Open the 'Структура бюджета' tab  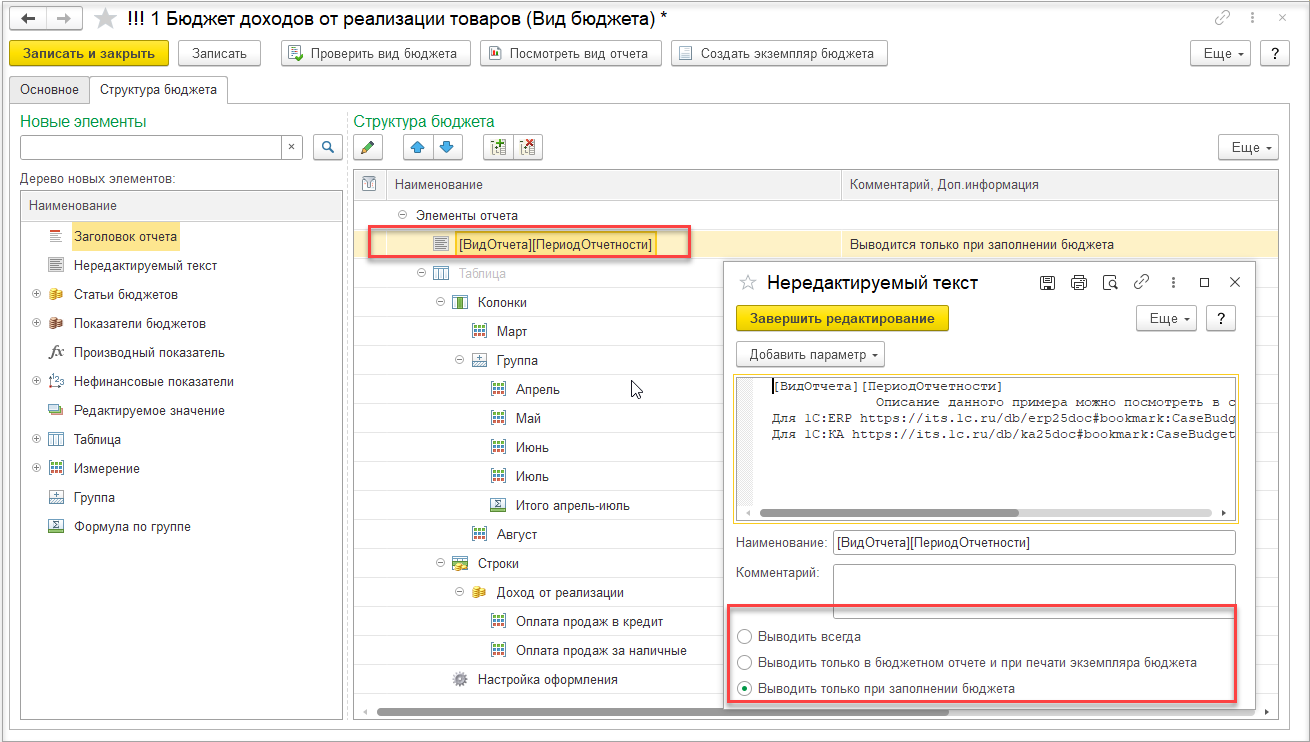pyautogui.click(x=159, y=90)
